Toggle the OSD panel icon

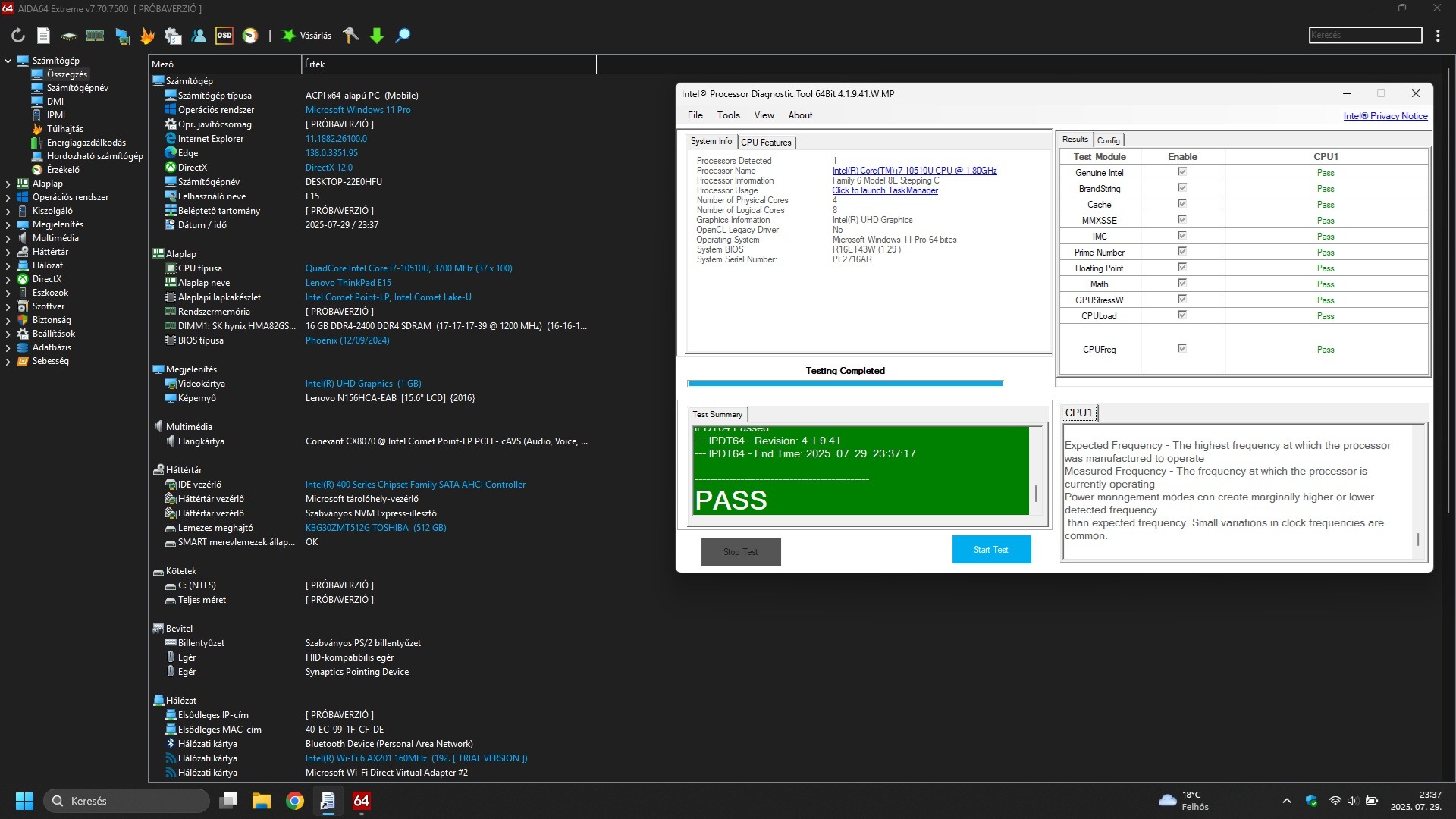pyautogui.click(x=224, y=36)
